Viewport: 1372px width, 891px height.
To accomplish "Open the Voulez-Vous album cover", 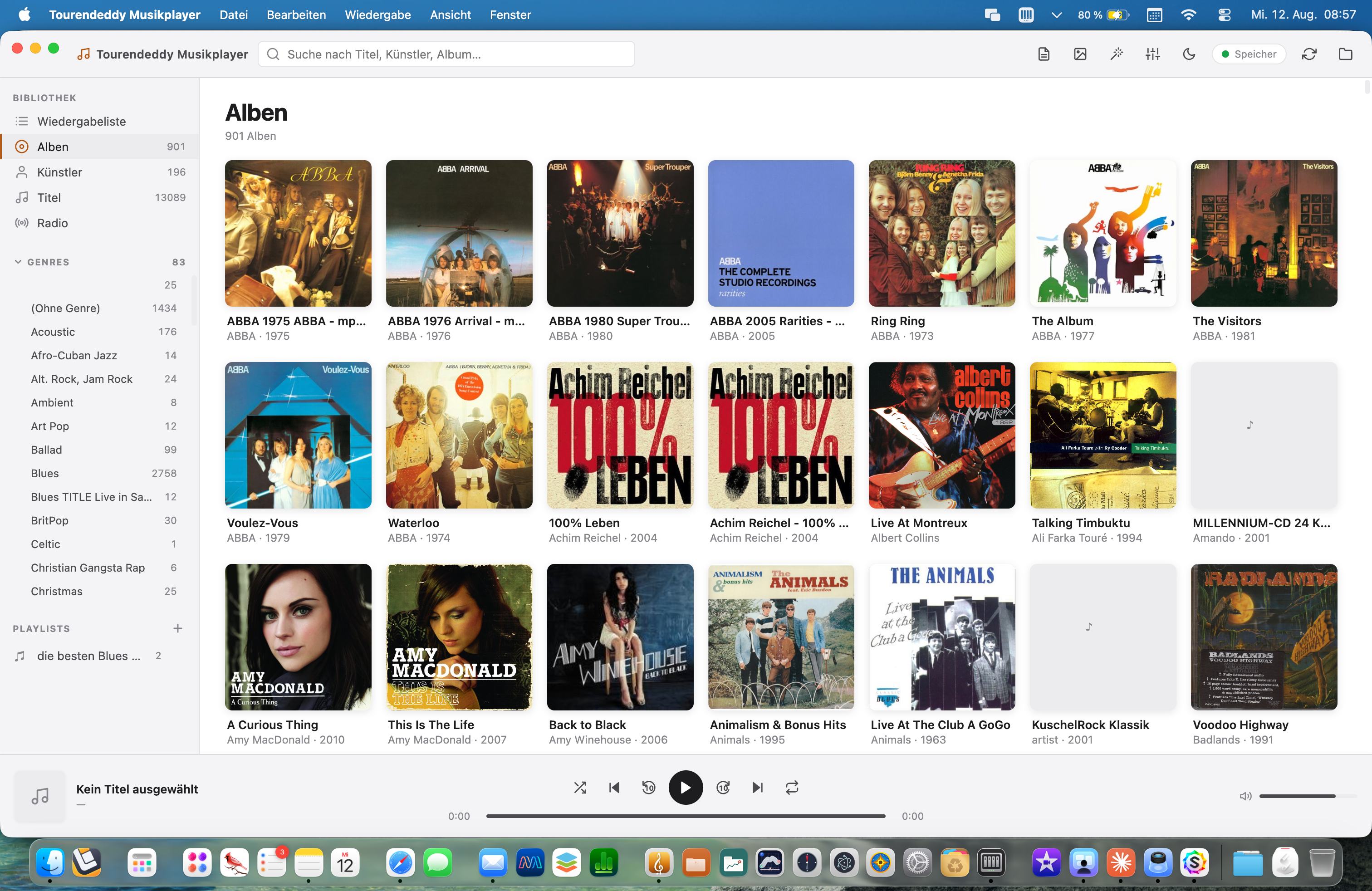I will coord(298,435).
